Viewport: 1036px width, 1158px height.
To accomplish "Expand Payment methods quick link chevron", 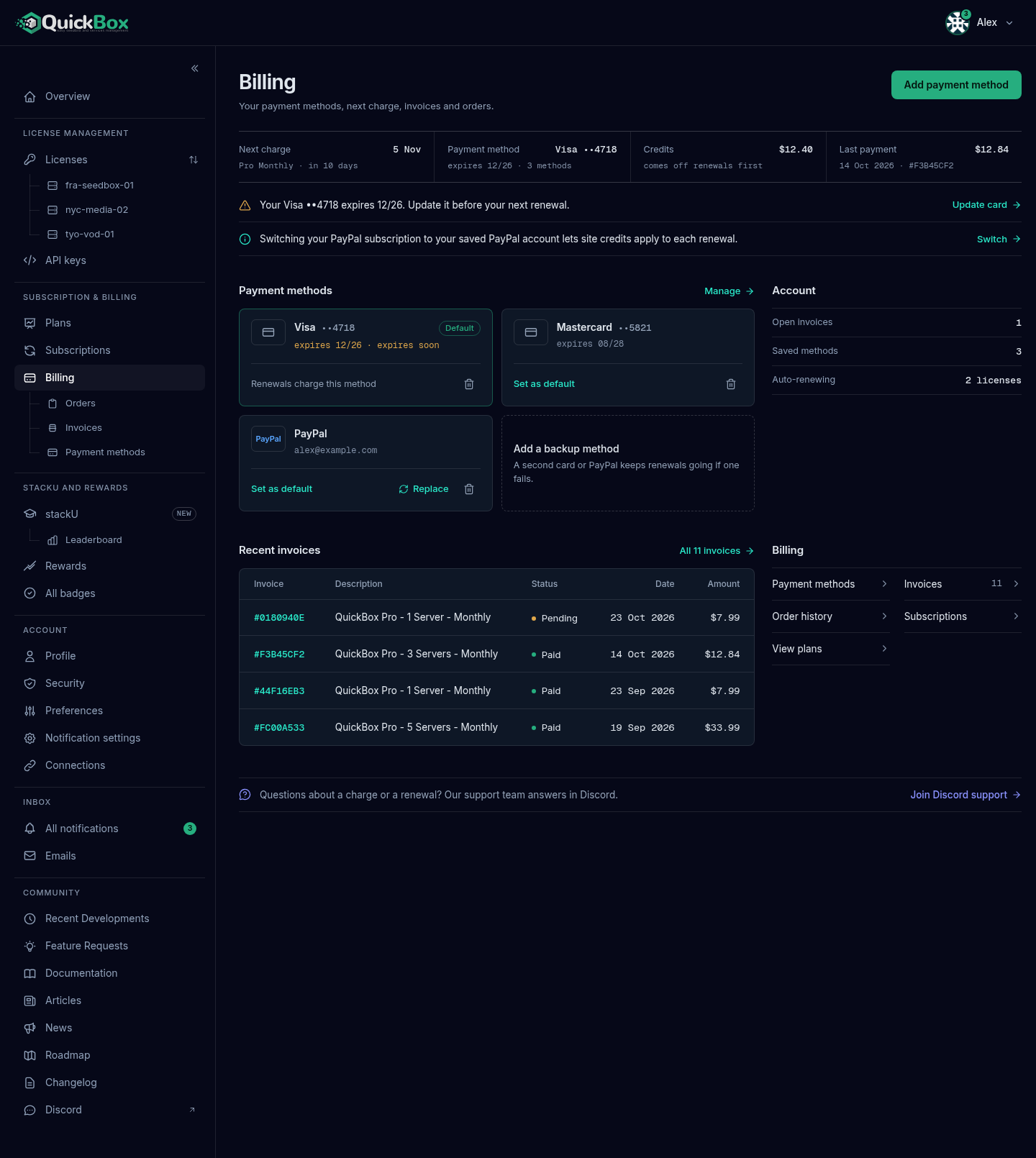I will (884, 584).
